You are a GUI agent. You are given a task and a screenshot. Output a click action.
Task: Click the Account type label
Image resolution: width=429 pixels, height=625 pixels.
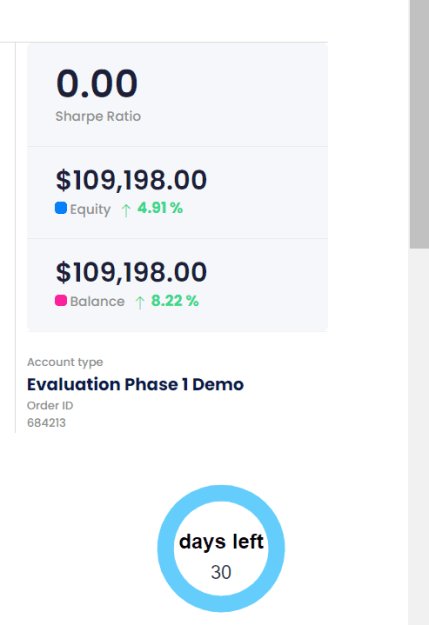[65, 362]
